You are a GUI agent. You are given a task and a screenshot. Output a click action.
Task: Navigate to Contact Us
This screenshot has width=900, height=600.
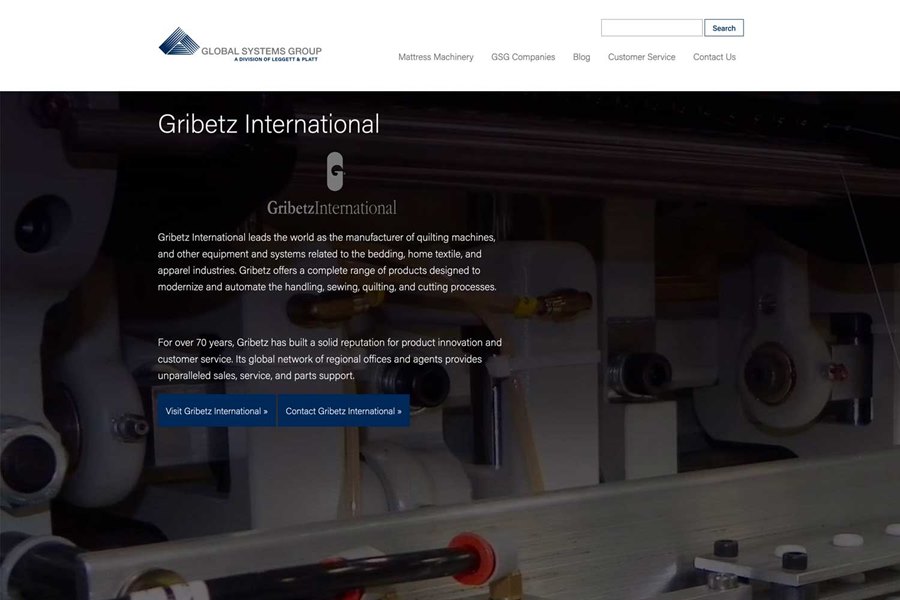click(x=714, y=57)
